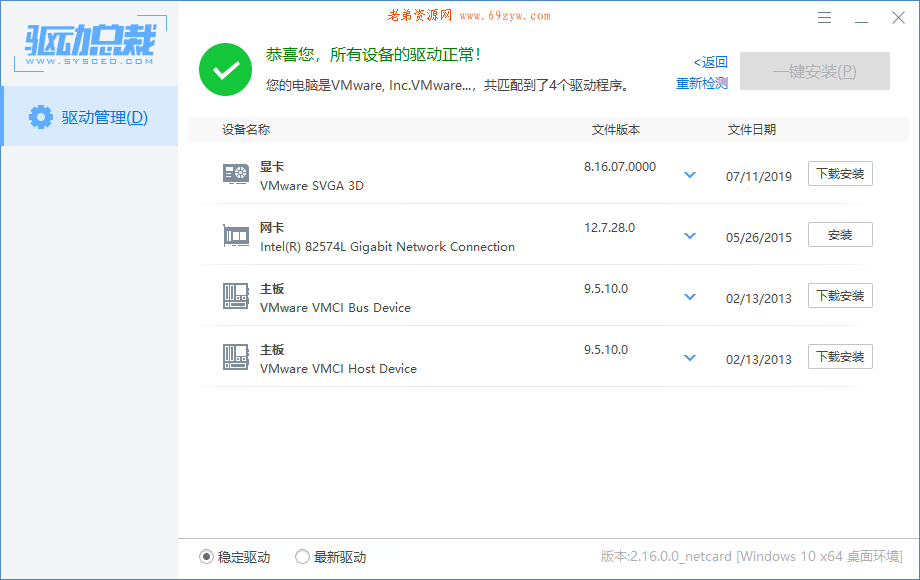The width and height of the screenshot is (920, 580).
Task: Click the <返回 link
Action: click(x=710, y=62)
